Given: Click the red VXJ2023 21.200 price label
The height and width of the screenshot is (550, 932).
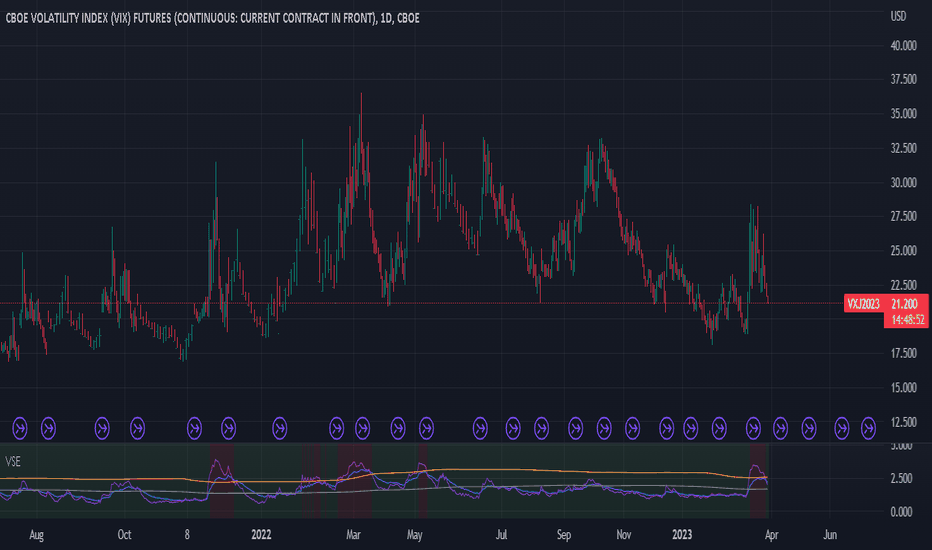Looking at the screenshot, I should [x=886, y=304].
